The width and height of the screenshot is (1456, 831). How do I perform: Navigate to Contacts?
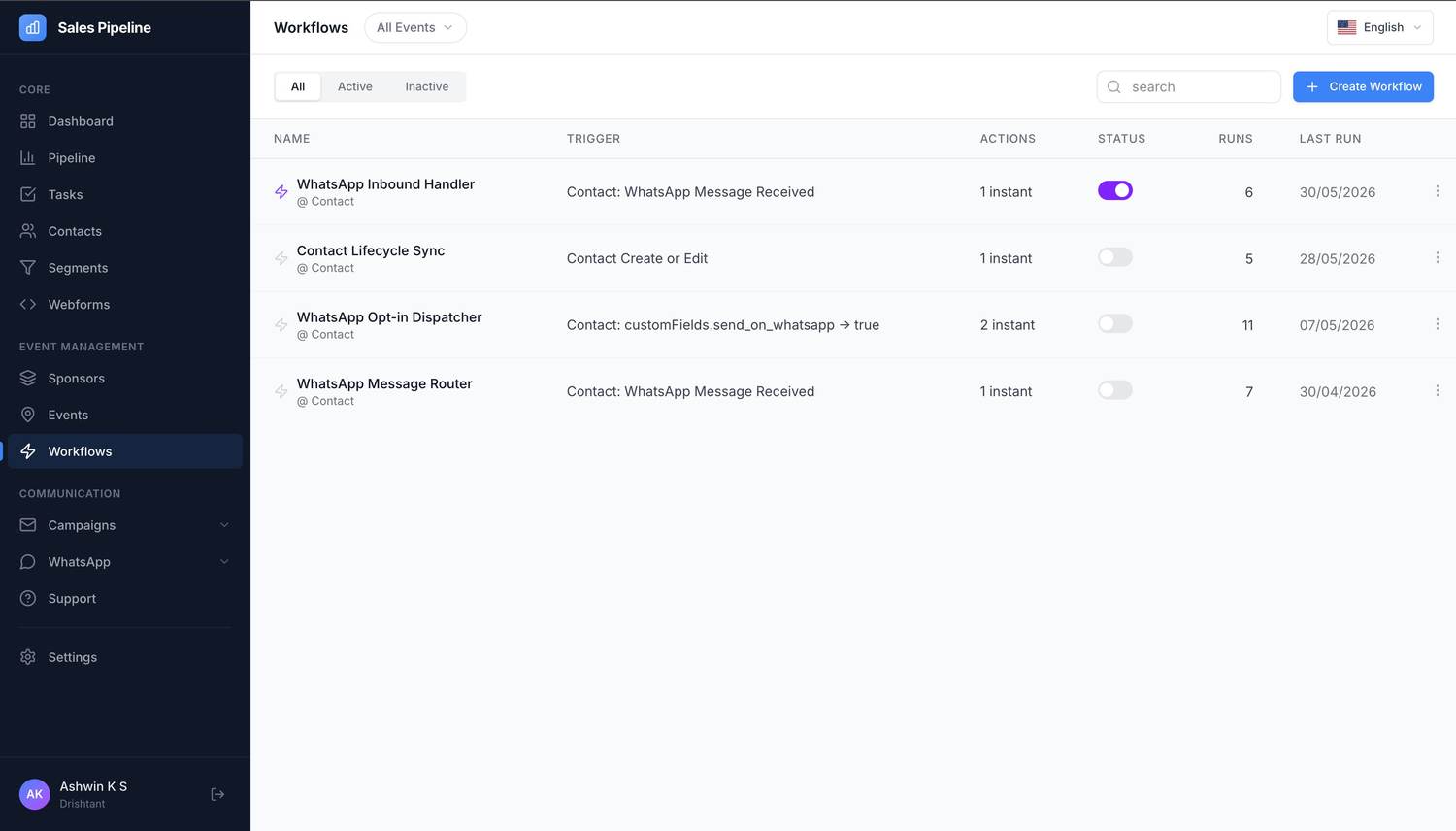pos(125,231)
